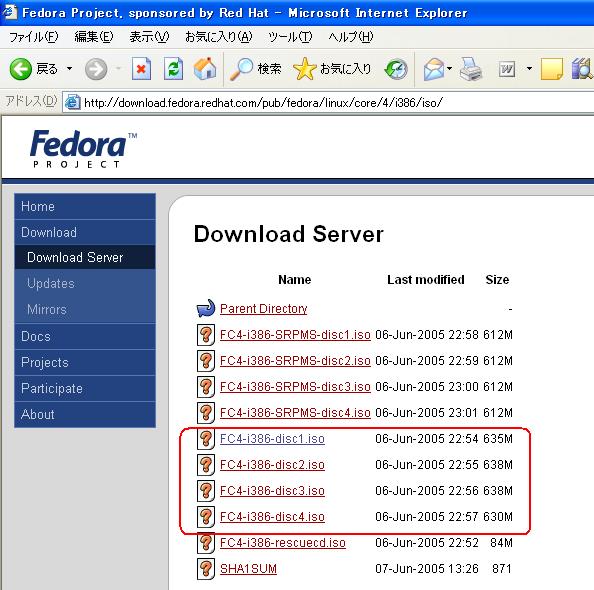Screen dimensions: 594x590
Task: Expand the Mail button dropdown arrow
Action: pyautogui.click(x=450, y=69)
